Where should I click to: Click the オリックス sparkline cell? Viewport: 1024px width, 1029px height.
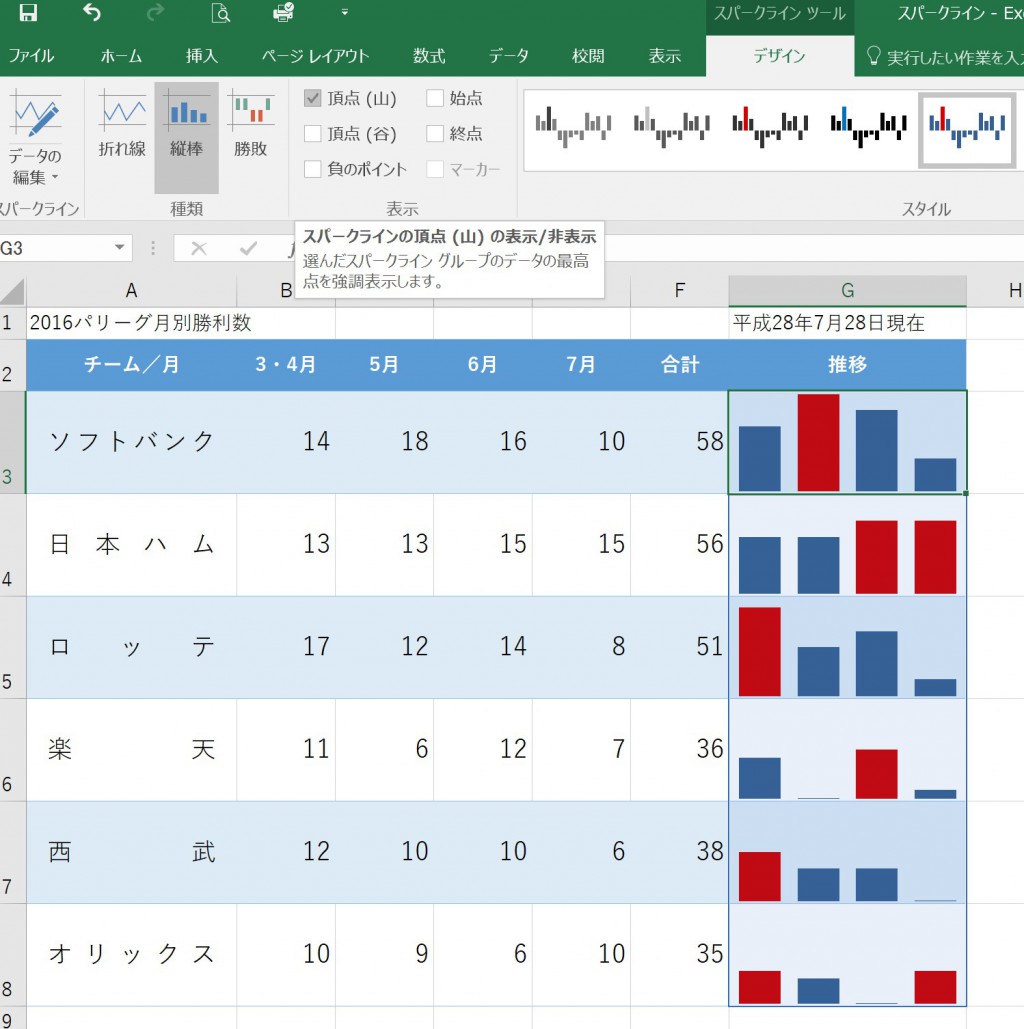pos(847,955)
